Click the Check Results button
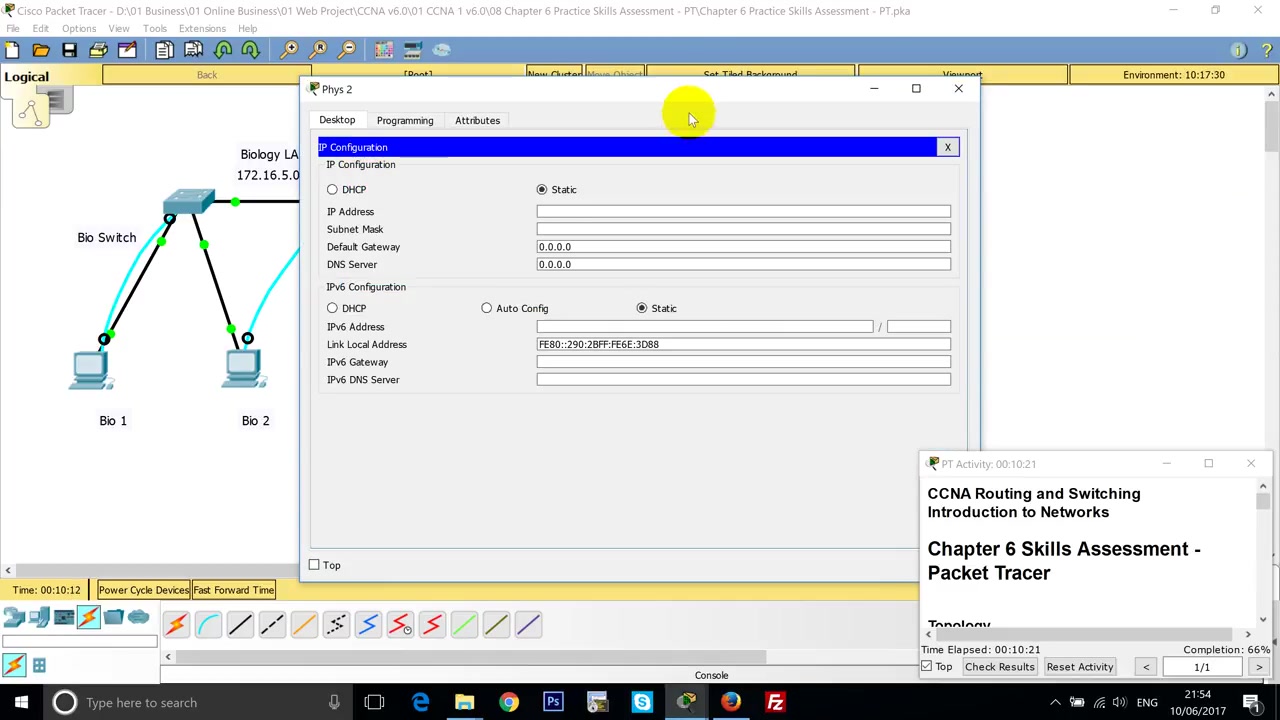1280x720 pixels. coord(999,667)
